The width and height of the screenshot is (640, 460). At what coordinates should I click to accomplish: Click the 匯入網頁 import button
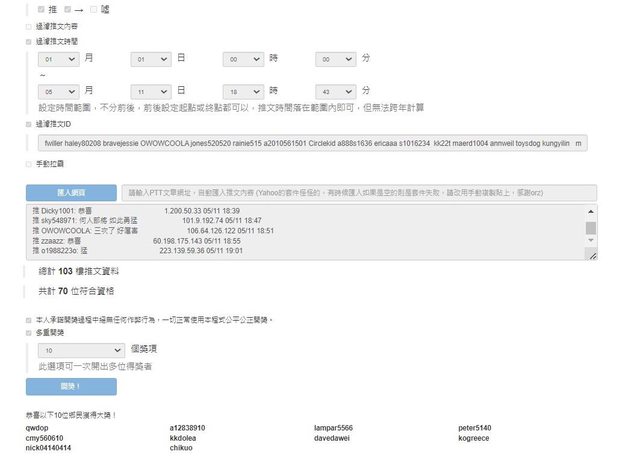70,192
